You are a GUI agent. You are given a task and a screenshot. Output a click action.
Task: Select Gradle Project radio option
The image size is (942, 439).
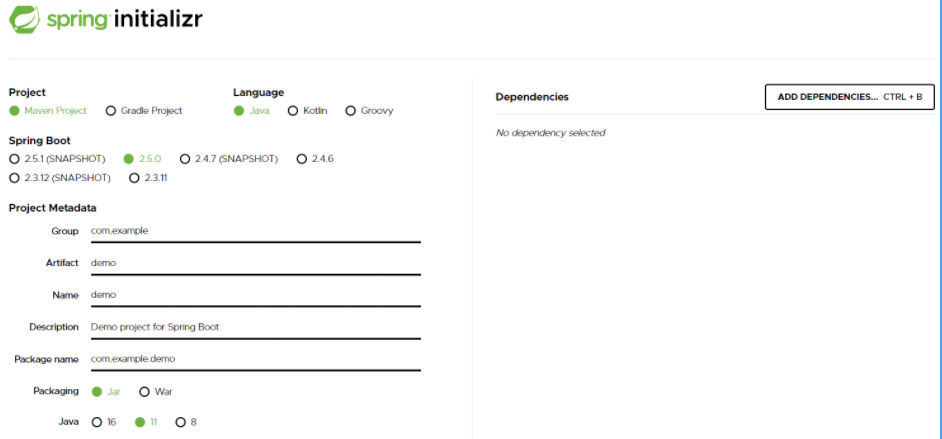[x=144, y=111]
